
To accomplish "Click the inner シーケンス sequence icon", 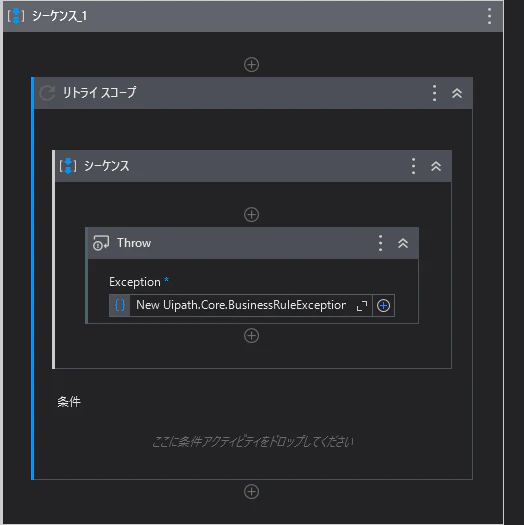I will 68,166.
